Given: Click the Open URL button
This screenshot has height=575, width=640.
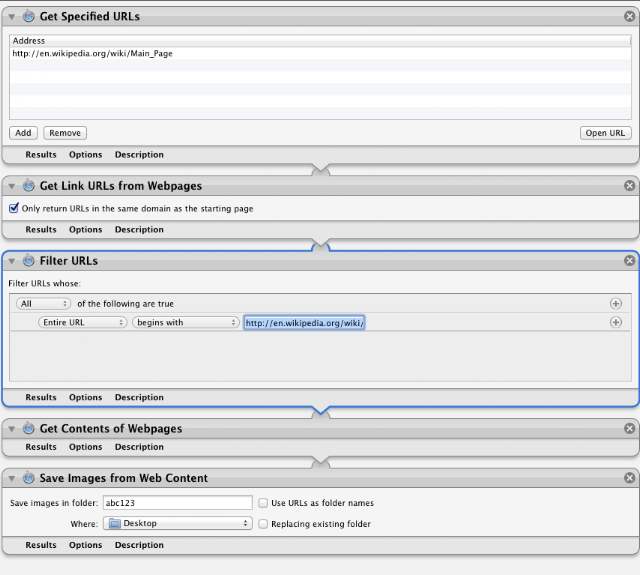Looking at the screenshot, I should pos(605,133).
